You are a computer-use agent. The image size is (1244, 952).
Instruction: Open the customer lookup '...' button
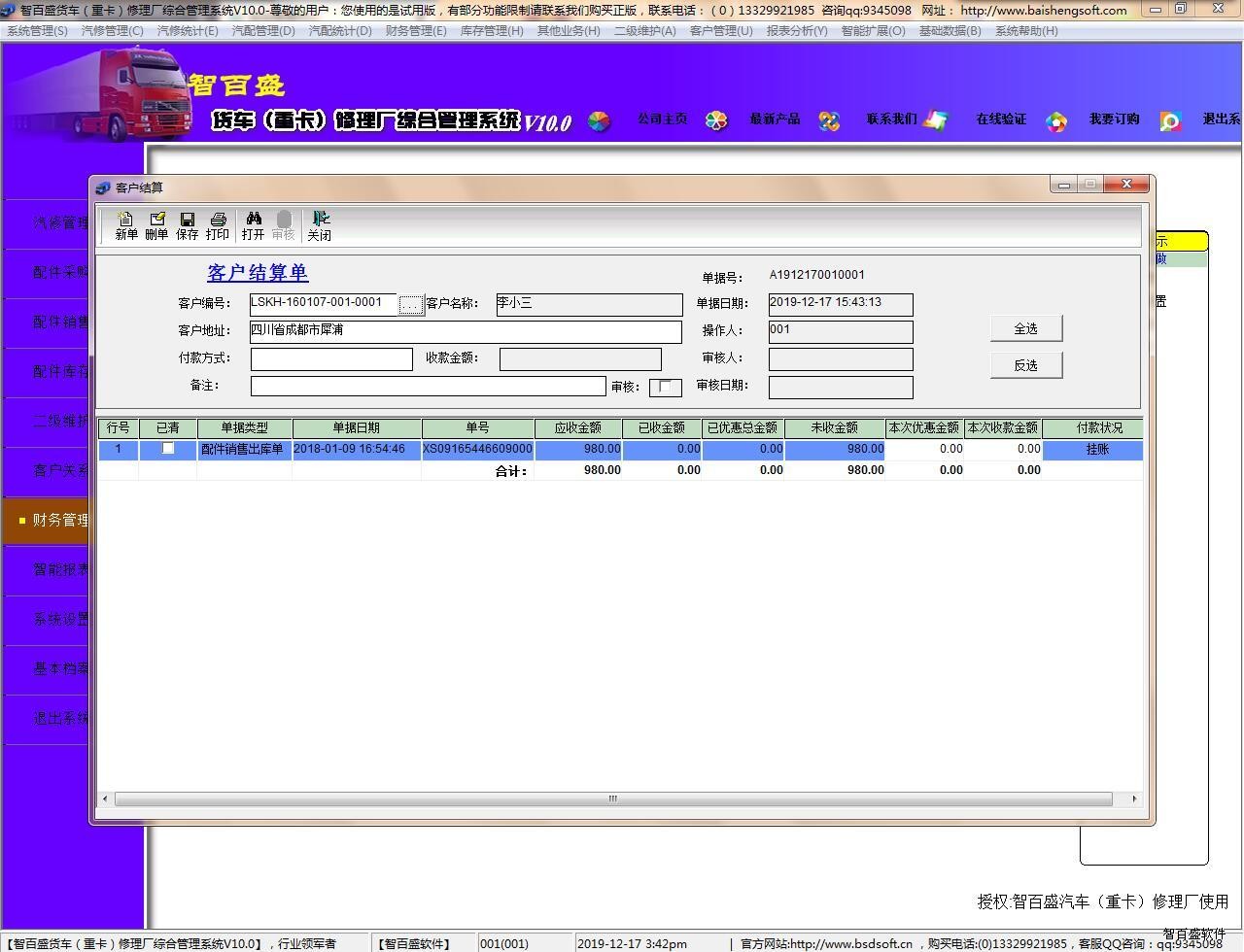(x=411, y=305)
